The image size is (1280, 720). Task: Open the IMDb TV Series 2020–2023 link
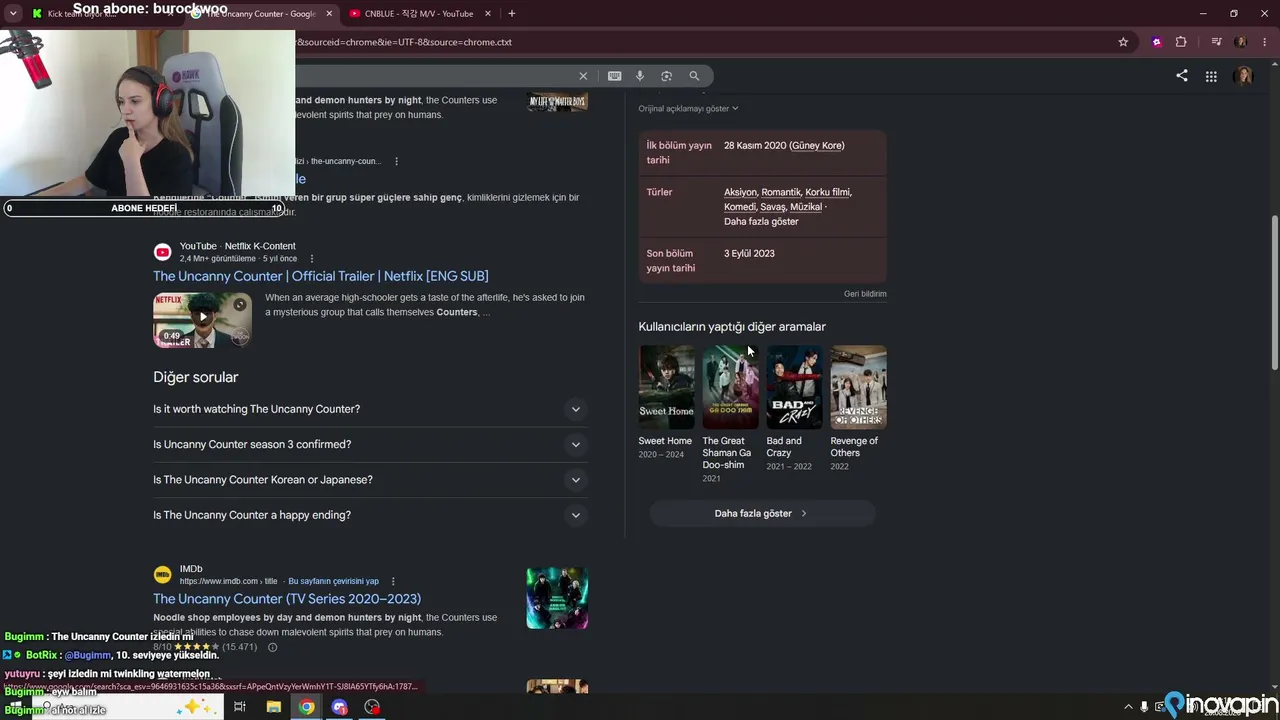coord(287,599)
